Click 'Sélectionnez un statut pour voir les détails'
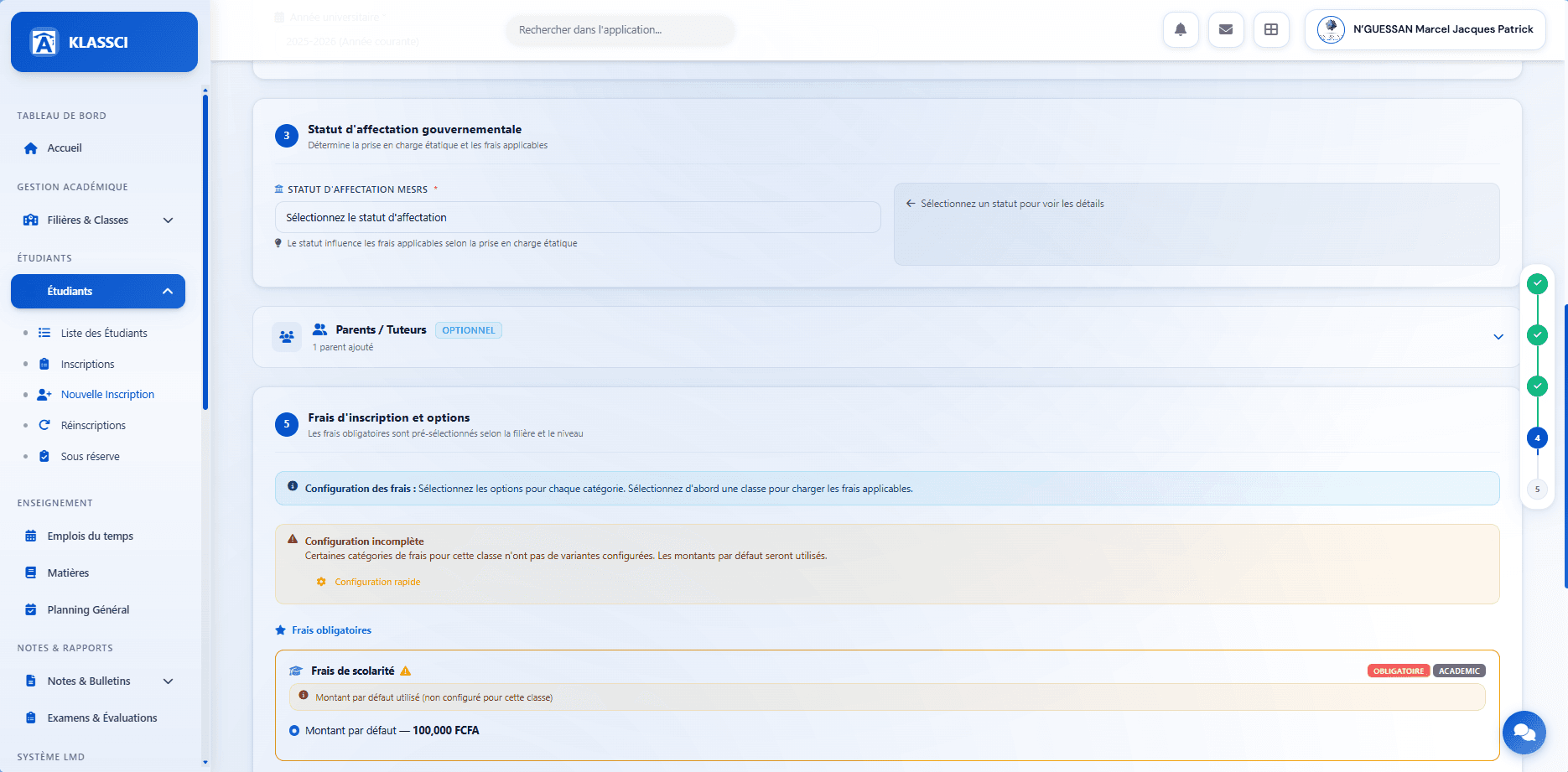The height and width of the screenshot is (772, 1568). click(x=1012, y=204)
